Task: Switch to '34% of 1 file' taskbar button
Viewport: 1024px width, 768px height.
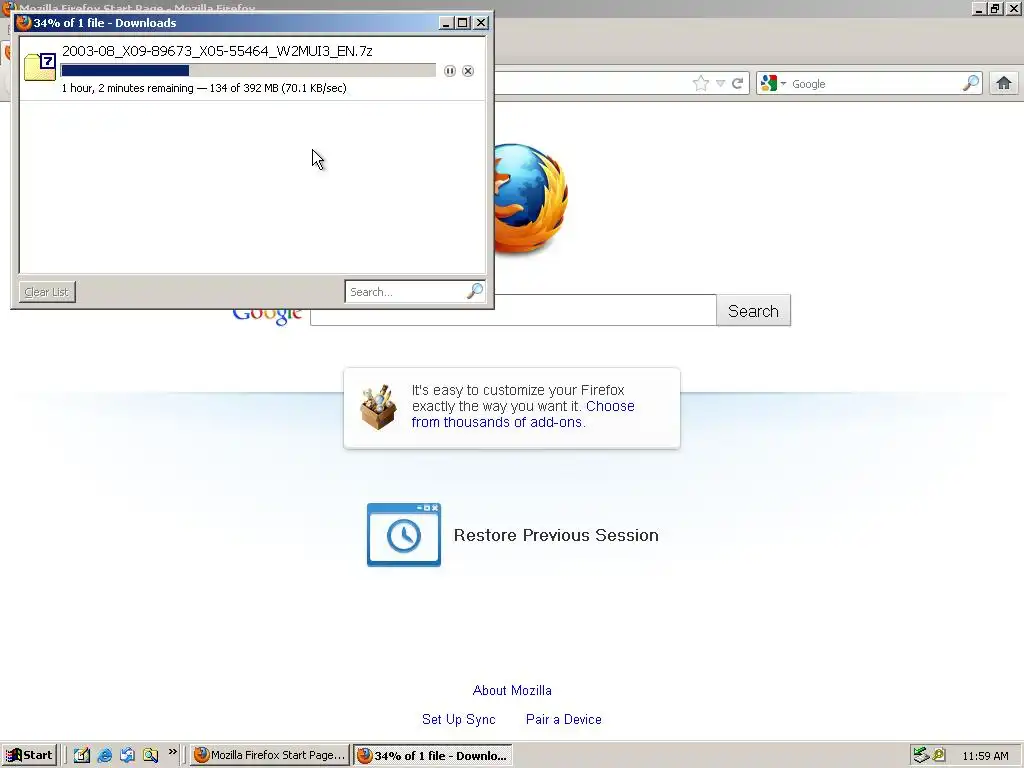Action: click(433, 756)
